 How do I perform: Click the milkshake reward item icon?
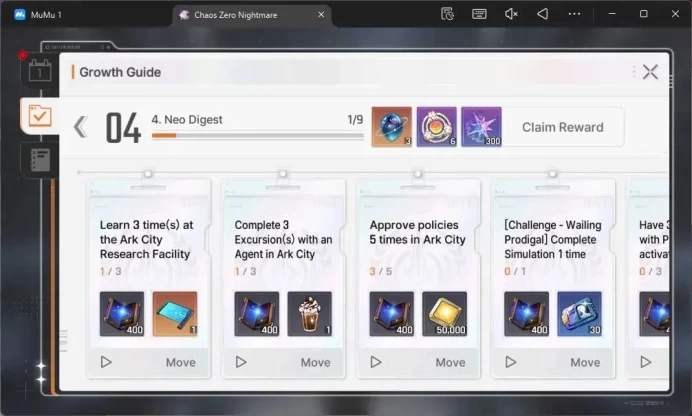pos(309,314)
